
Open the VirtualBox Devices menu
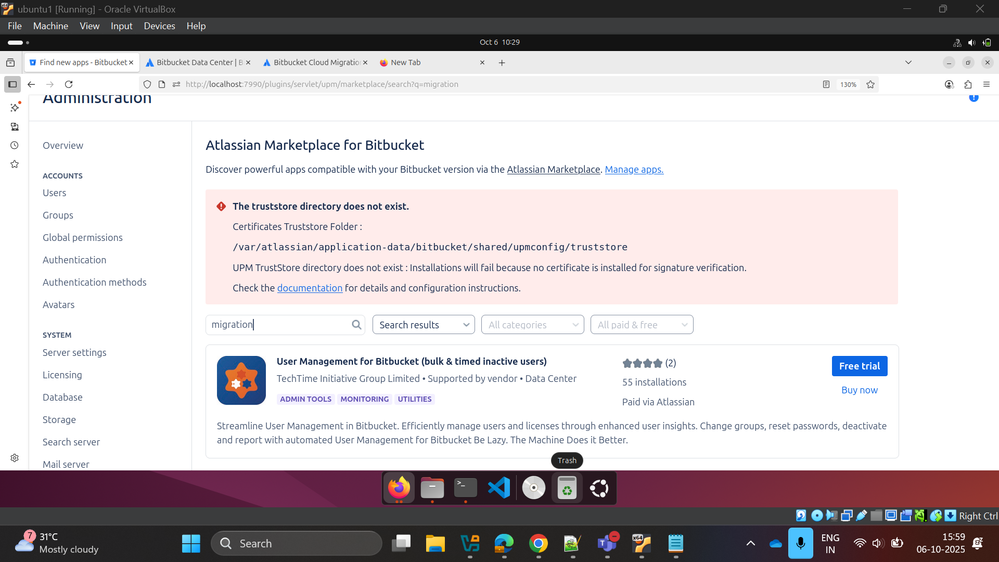[x=159, y=26]
